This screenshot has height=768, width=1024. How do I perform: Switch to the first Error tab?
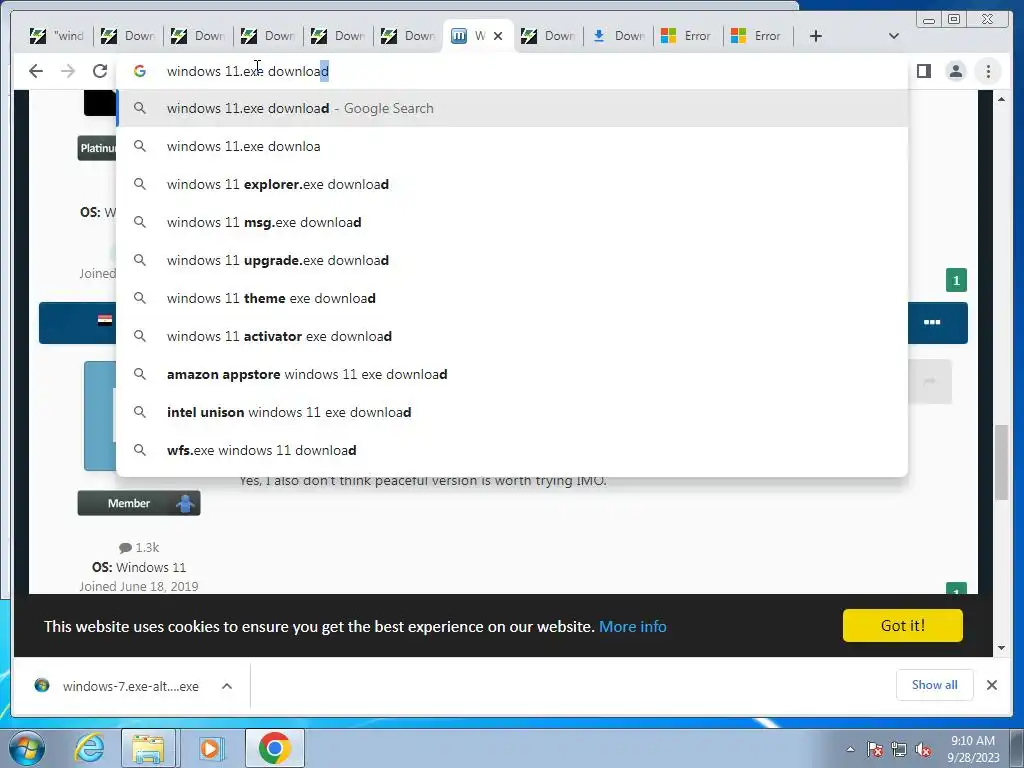pyautogui.click(x=687, y=36)
